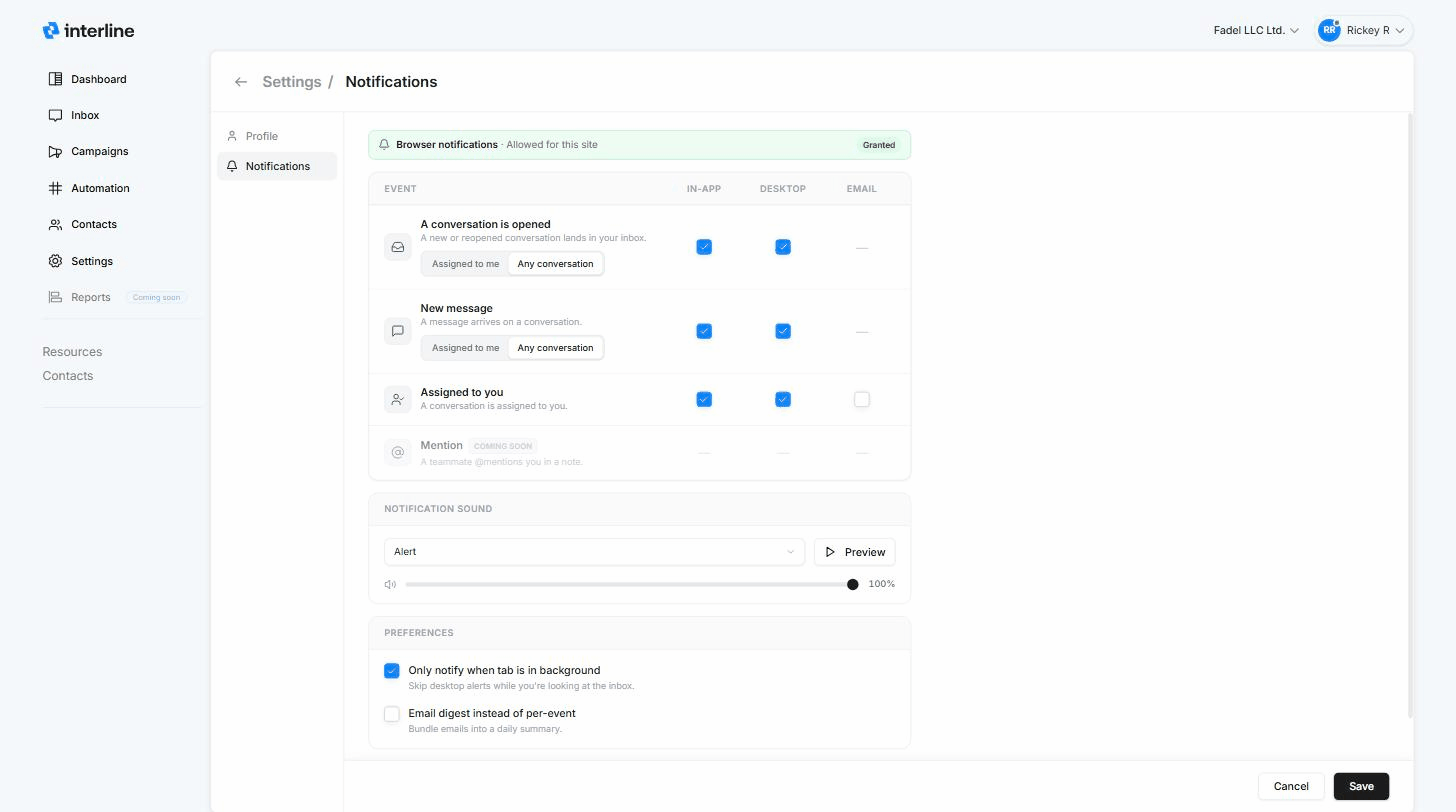Click lower Contacts link under Resources
Image resolution: width=1456 pixels, height=812 pixels.
(68, 376)
